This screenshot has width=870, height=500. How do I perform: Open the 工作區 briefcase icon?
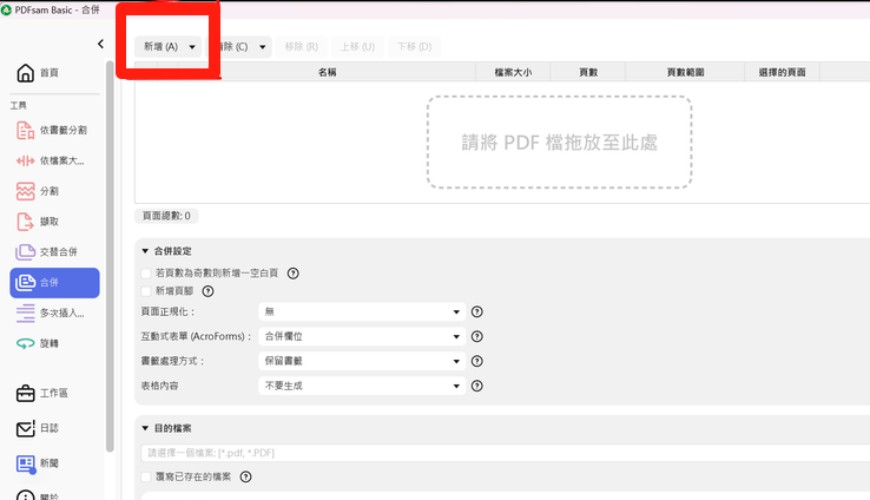coord(25,393)
